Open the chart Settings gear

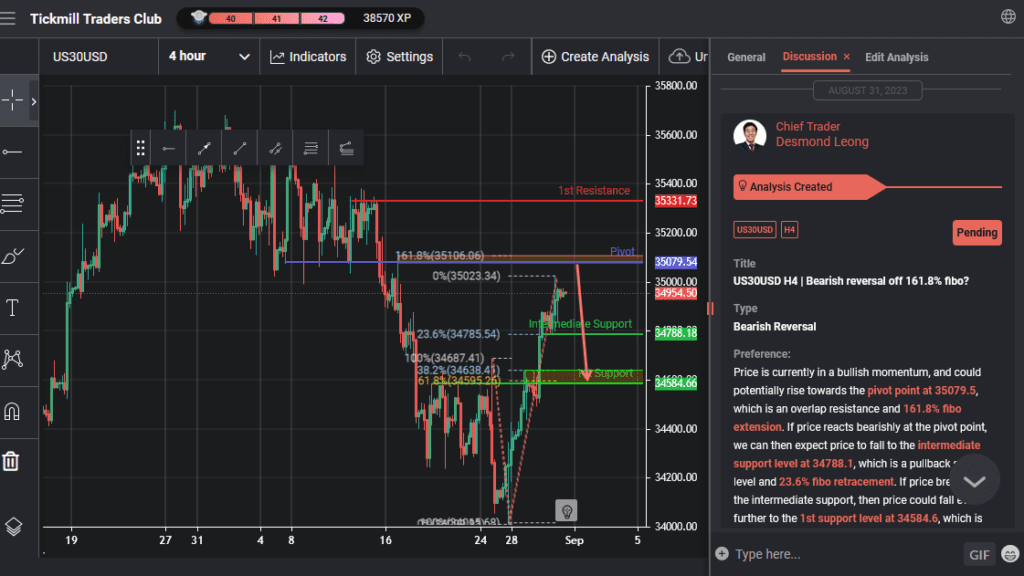click(398, 56)
